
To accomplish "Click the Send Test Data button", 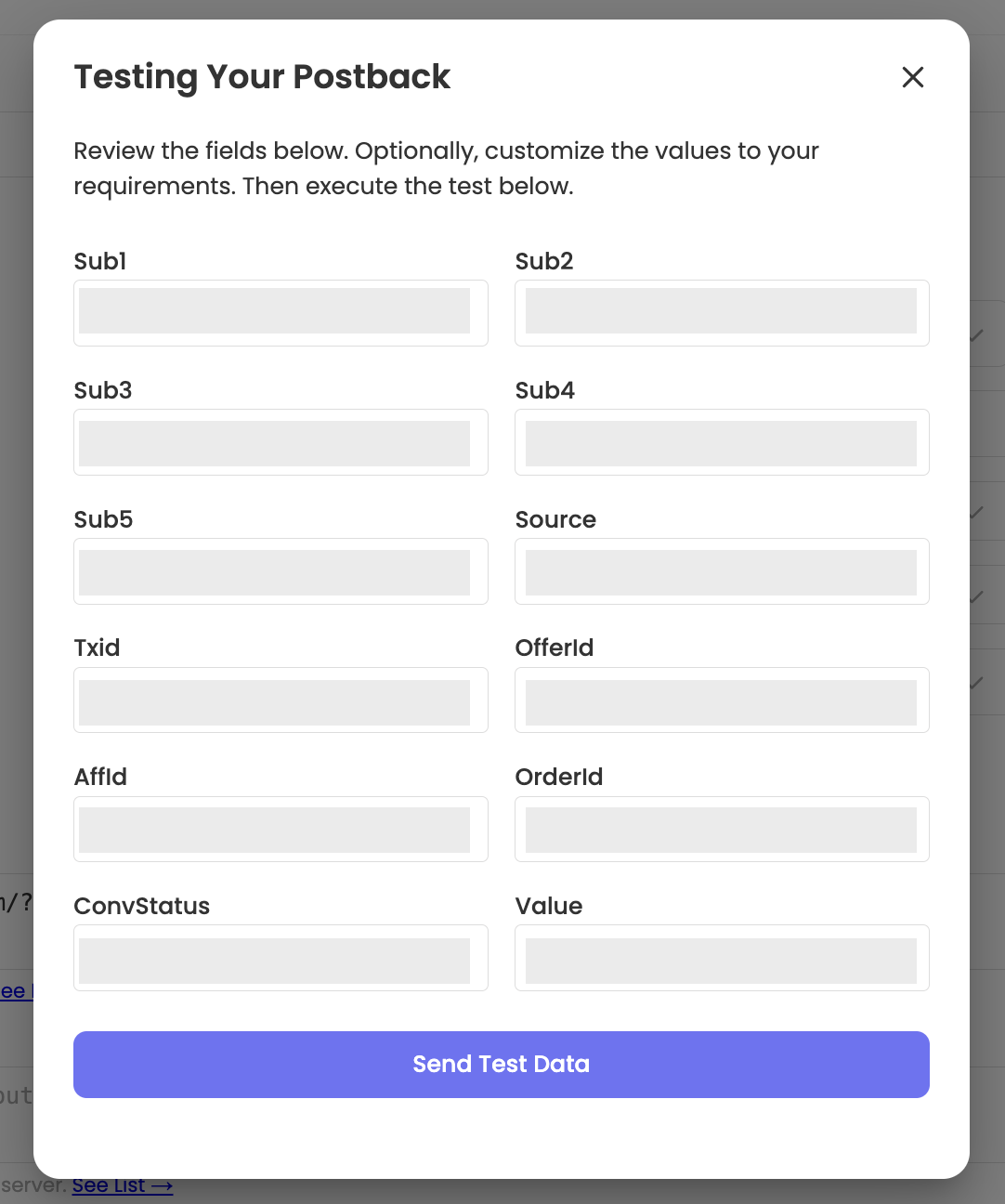I will 502,1065.
